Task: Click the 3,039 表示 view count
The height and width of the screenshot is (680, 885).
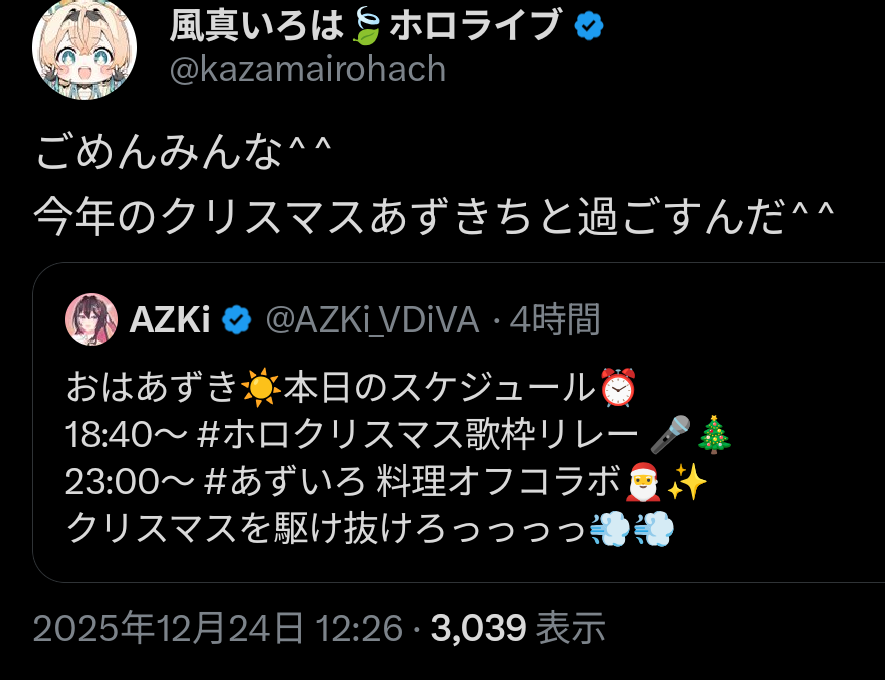Action: 518,628
